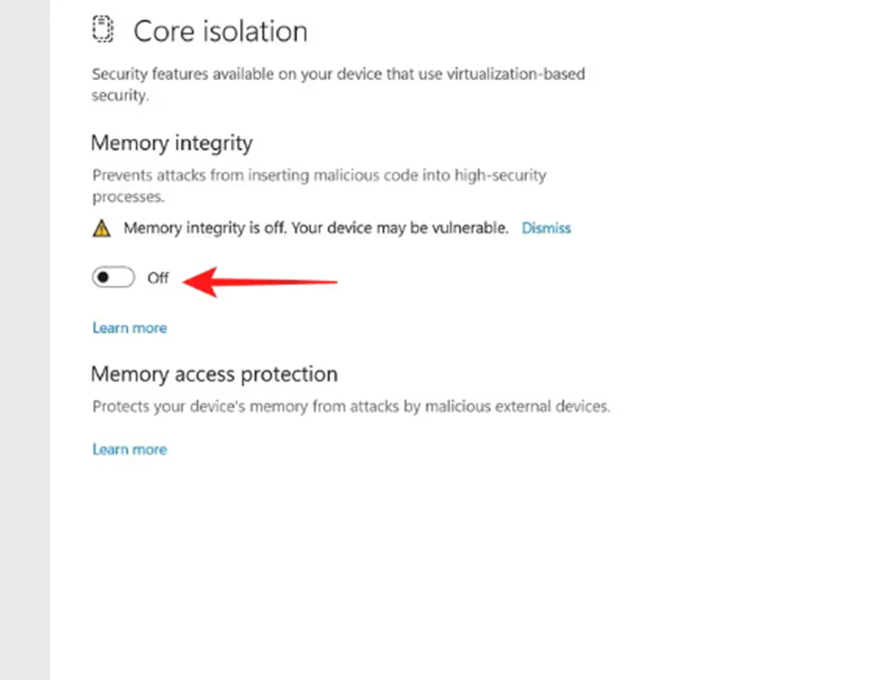Click the word 'security.' under Core isolation

pyautogui.click(x=120, y=95)
